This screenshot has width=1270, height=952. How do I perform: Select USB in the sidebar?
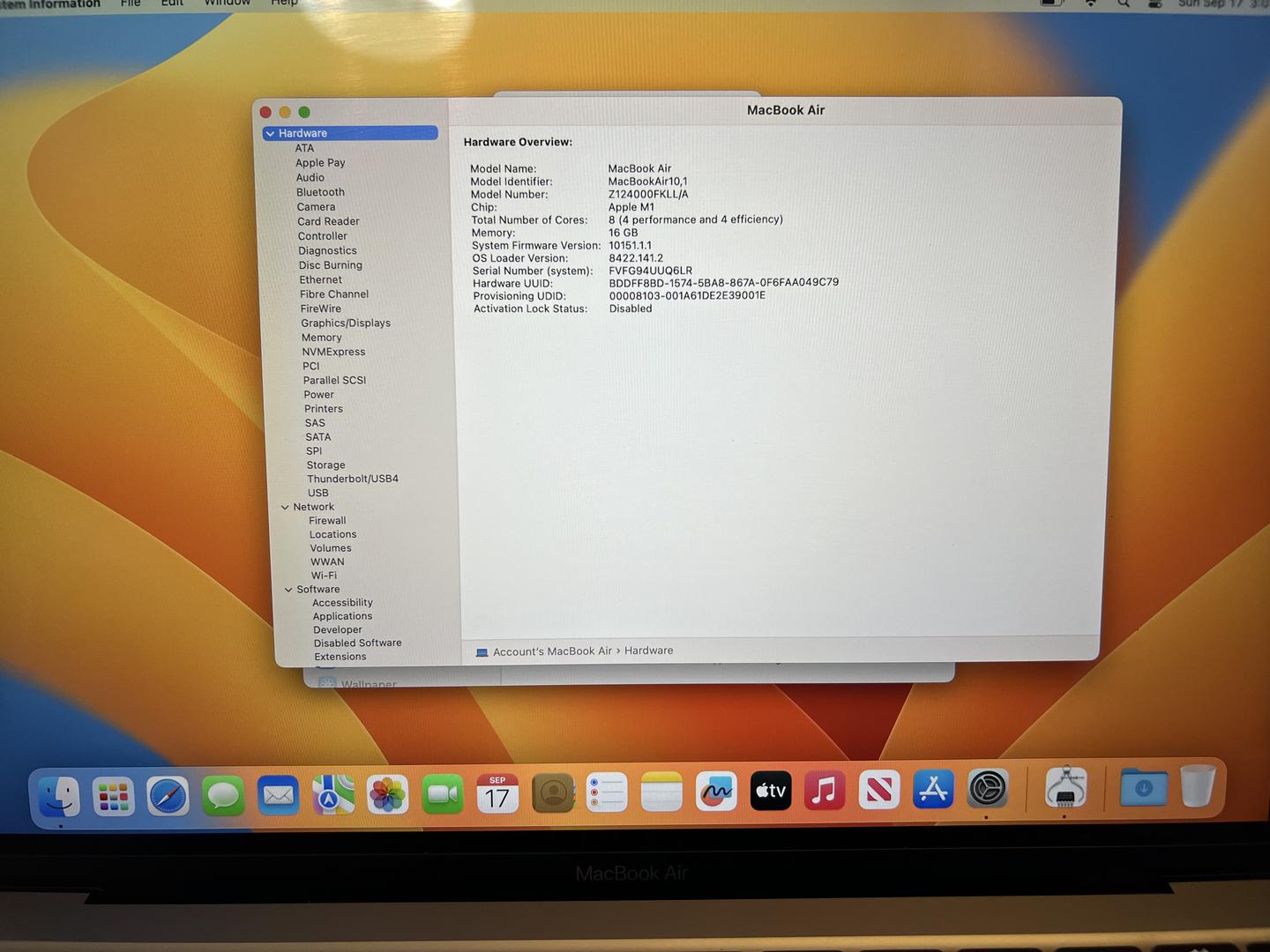pyautogui.click(x=317, y=493)
